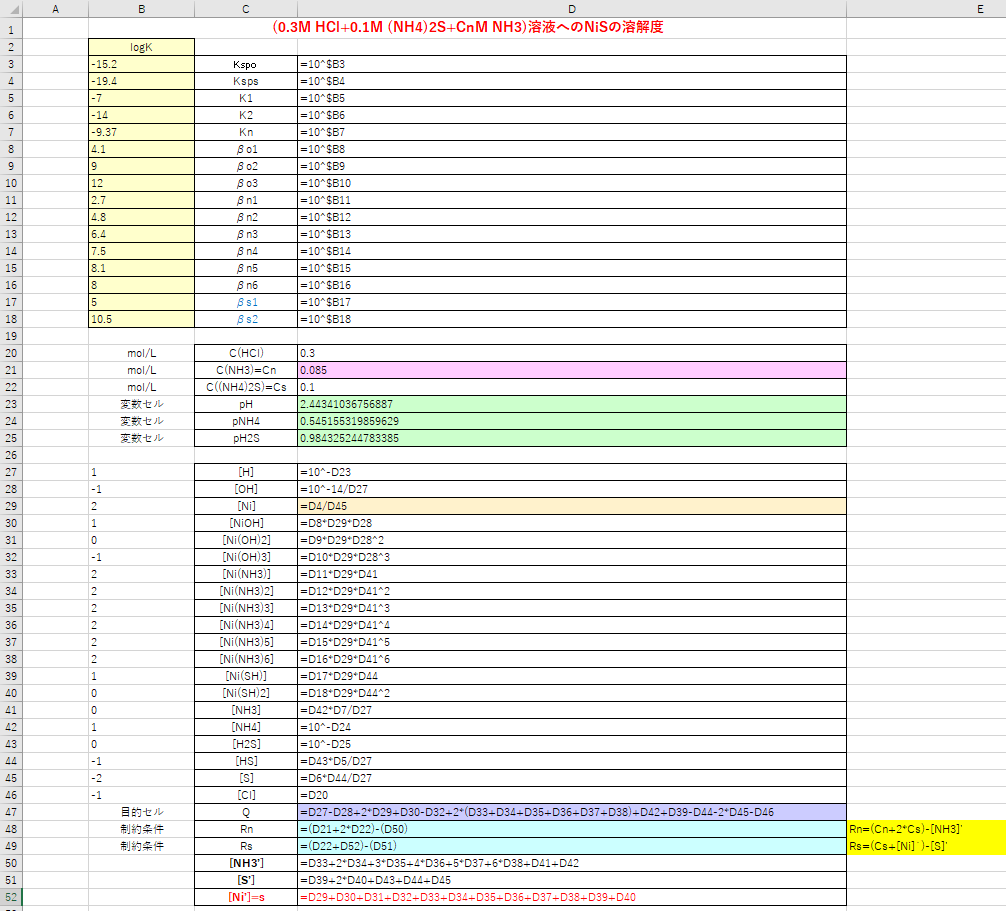Select the βn5 label cell

(x=246, y=268)
